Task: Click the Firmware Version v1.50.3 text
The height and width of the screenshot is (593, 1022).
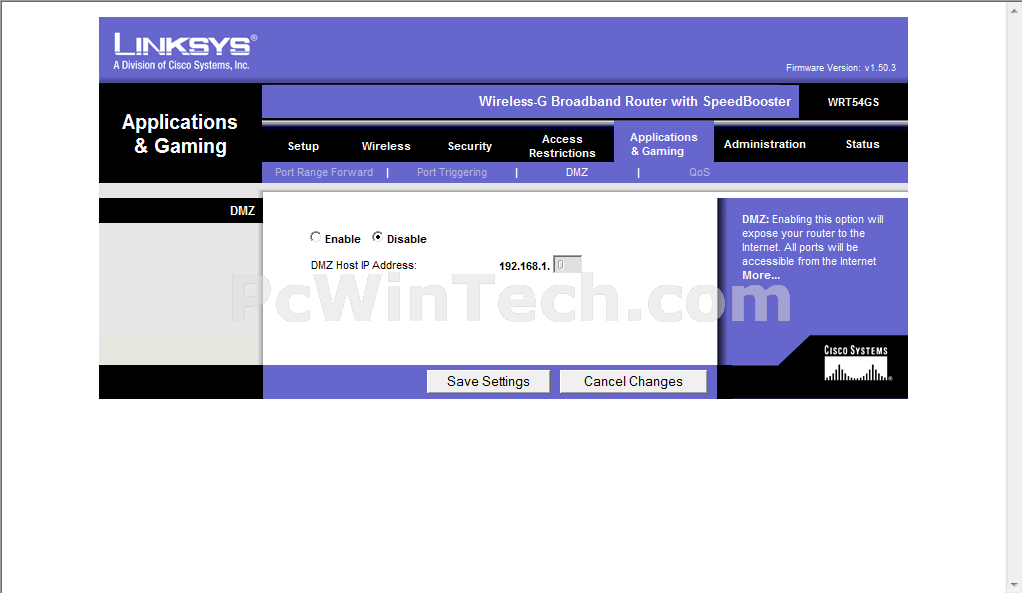Action: (841, 68)
